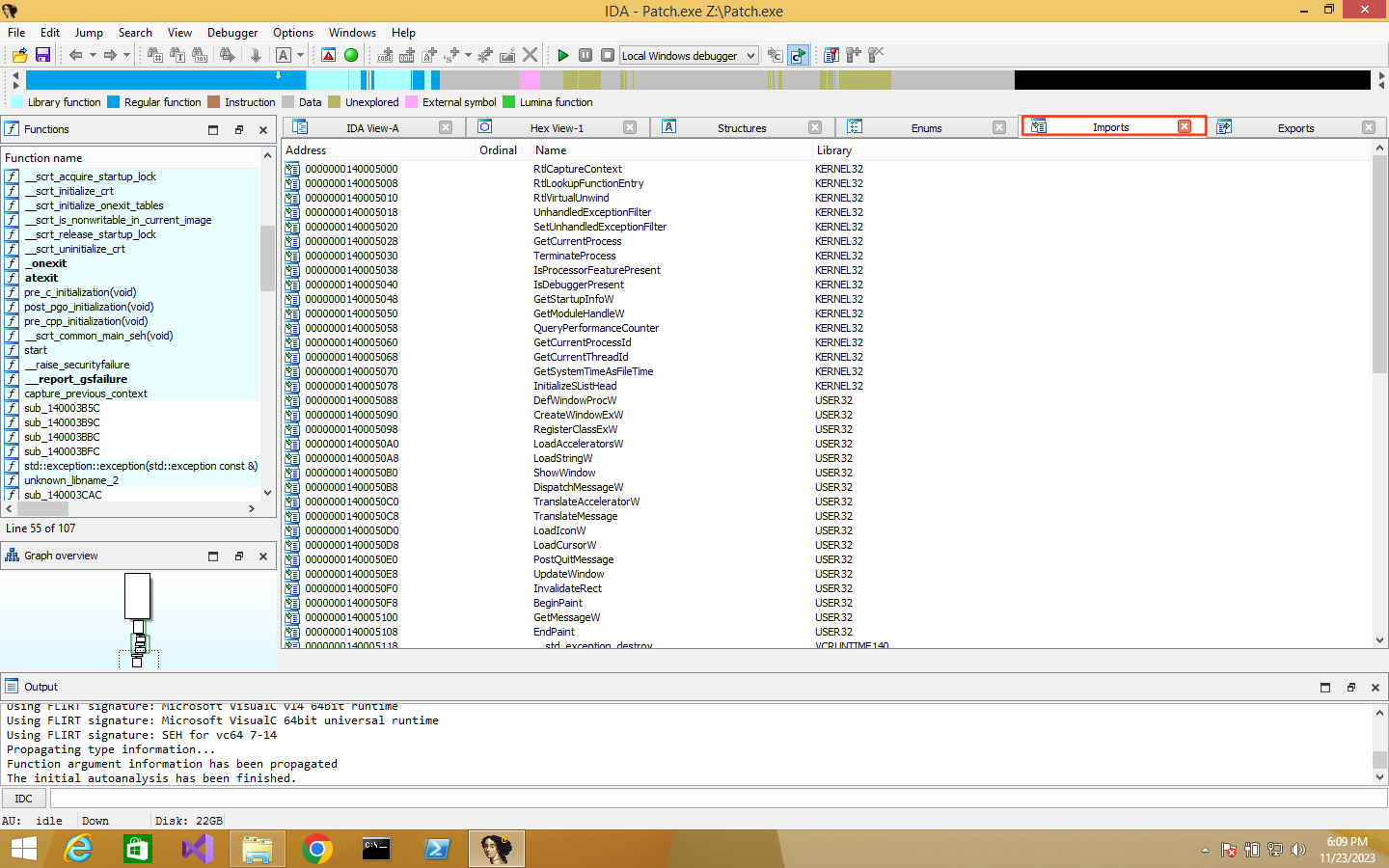Click the convert to DATA icon

point(407,55)
